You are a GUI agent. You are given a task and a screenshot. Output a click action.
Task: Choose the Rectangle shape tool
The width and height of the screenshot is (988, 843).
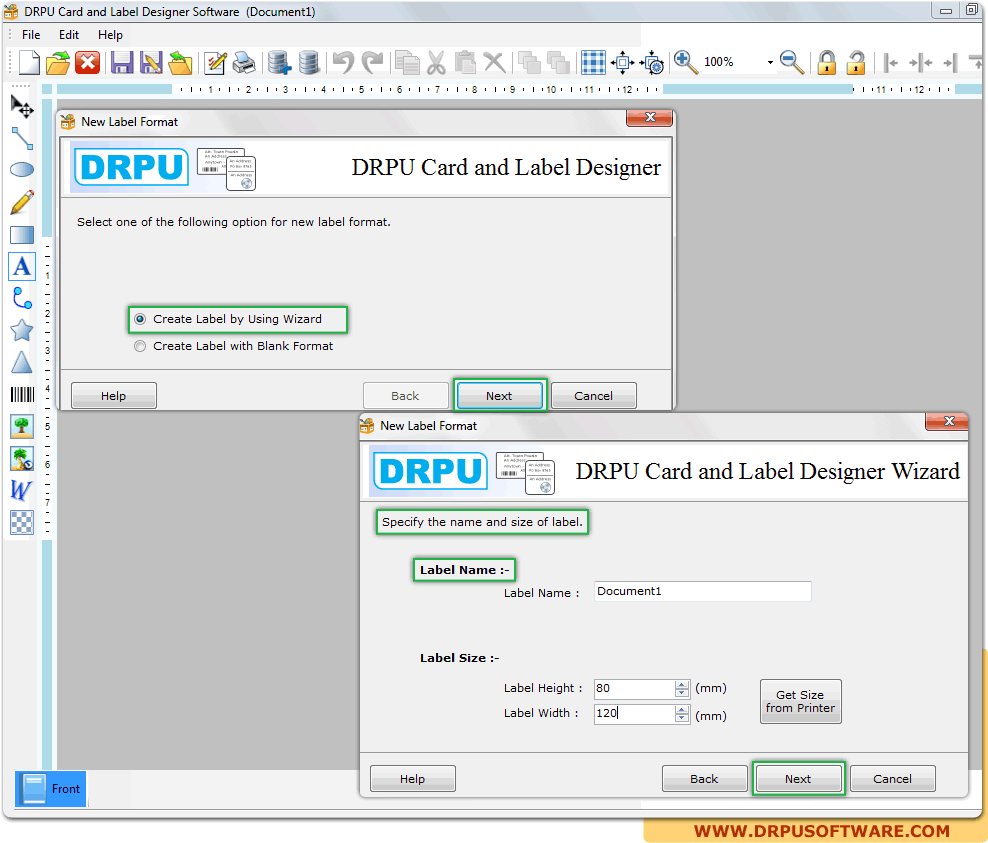coord(22,235)
